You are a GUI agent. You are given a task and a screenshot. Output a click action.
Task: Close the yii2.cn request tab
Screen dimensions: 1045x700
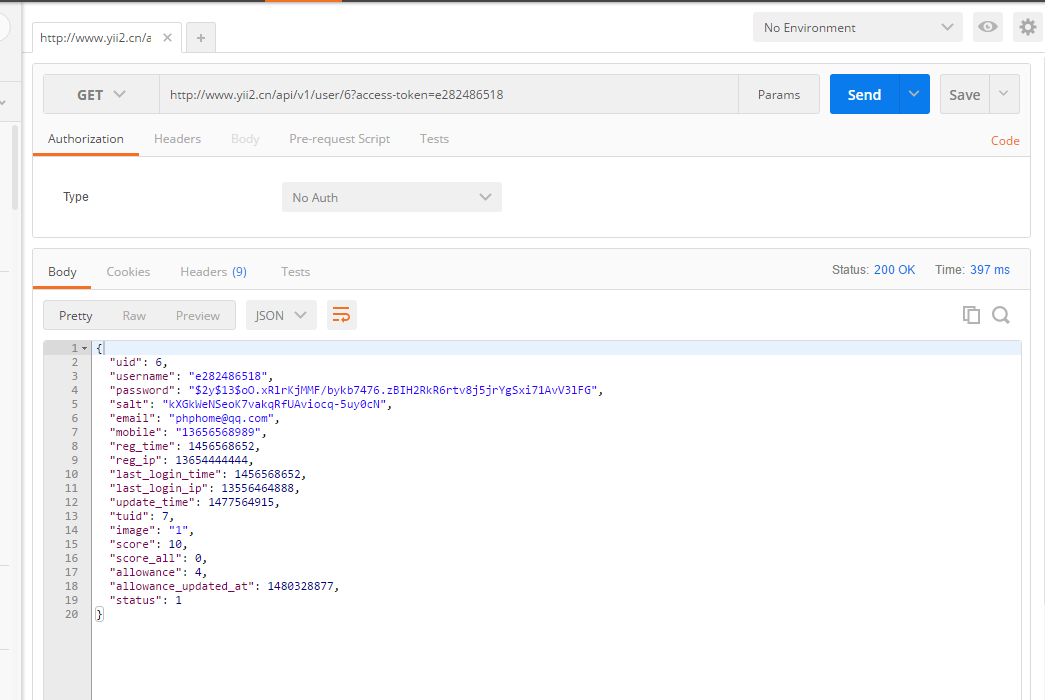[167, 38]
